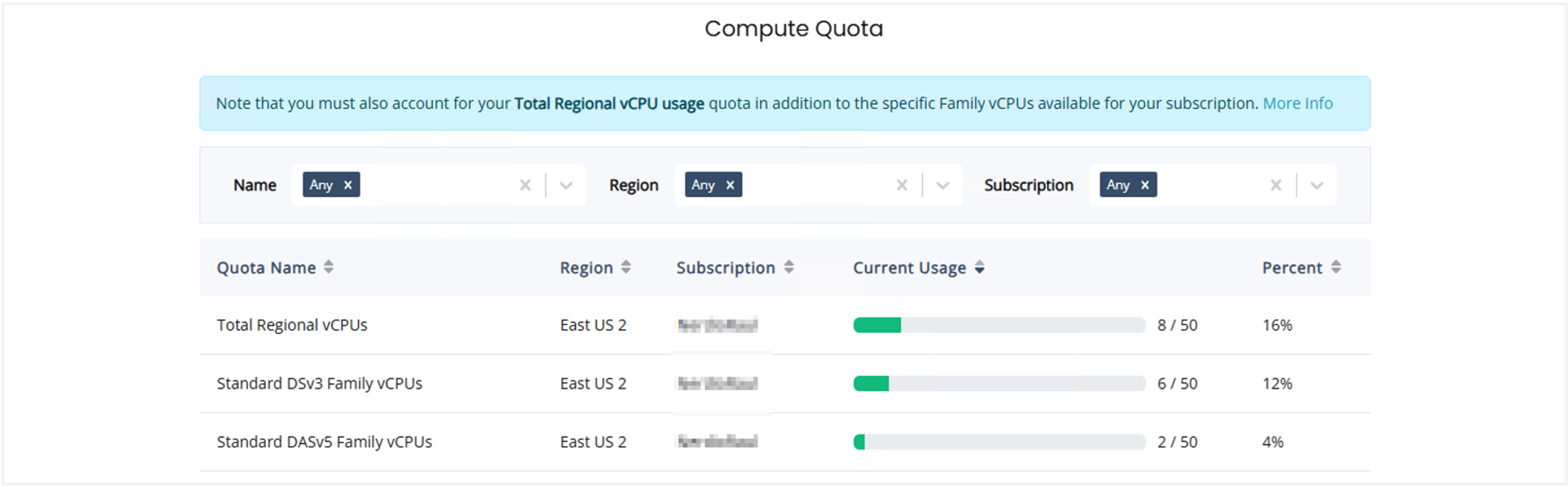Select the Standard DSv3 Family vCPUs row
This screenshot has width=1568, height=487.
click(x=320, y=384)
